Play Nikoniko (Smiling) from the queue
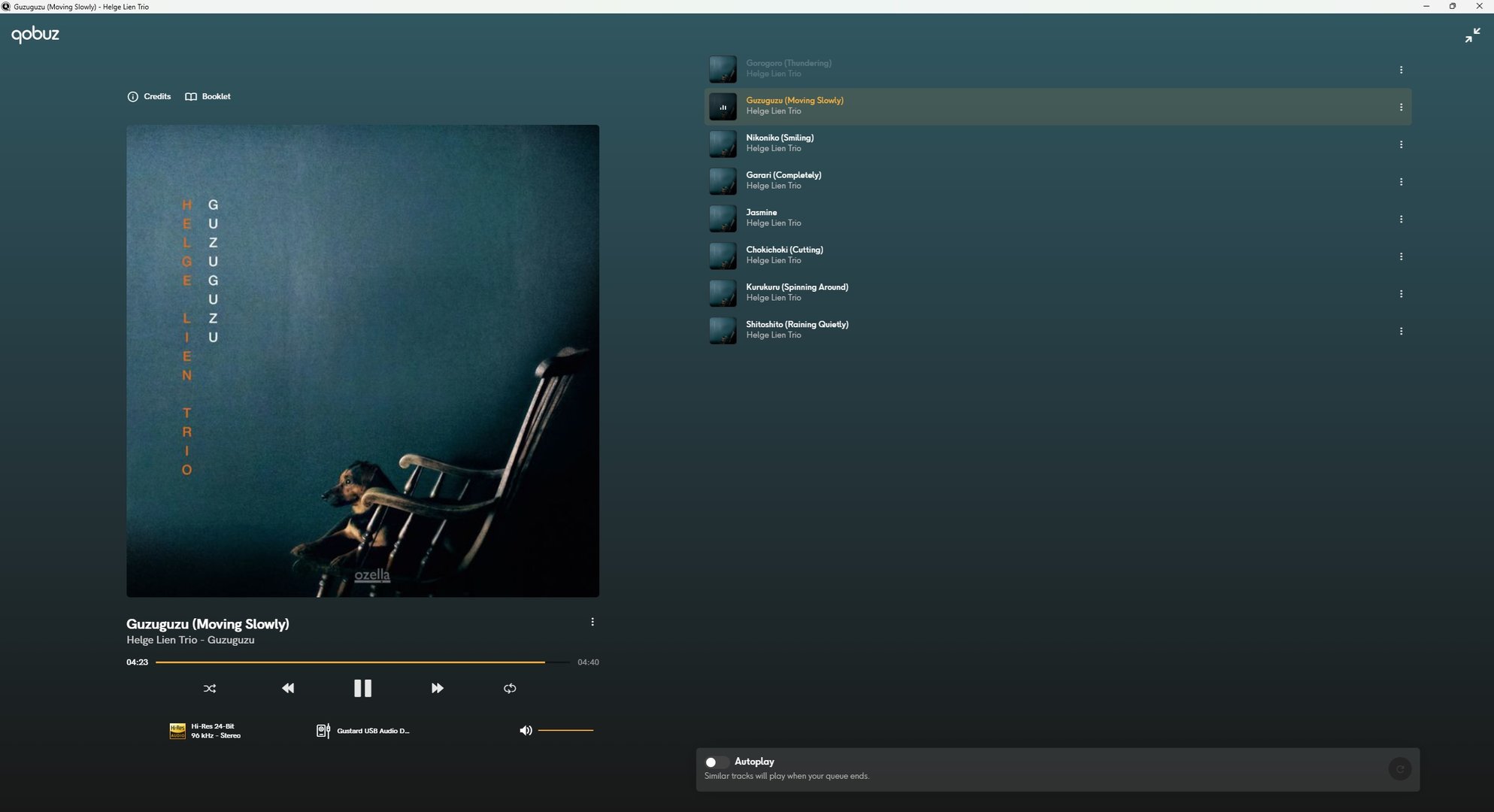This screenshot has height=812, width=1494. (779, 138)
